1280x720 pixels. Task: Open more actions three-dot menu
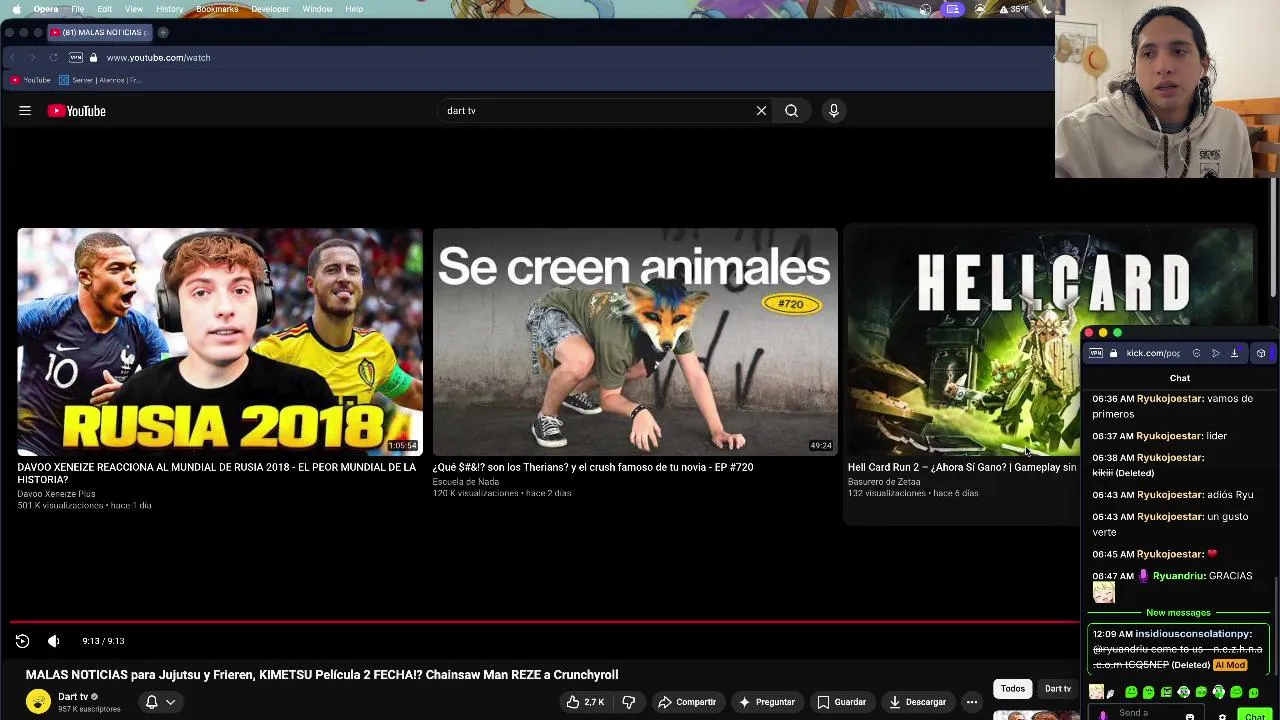[972, 702]
